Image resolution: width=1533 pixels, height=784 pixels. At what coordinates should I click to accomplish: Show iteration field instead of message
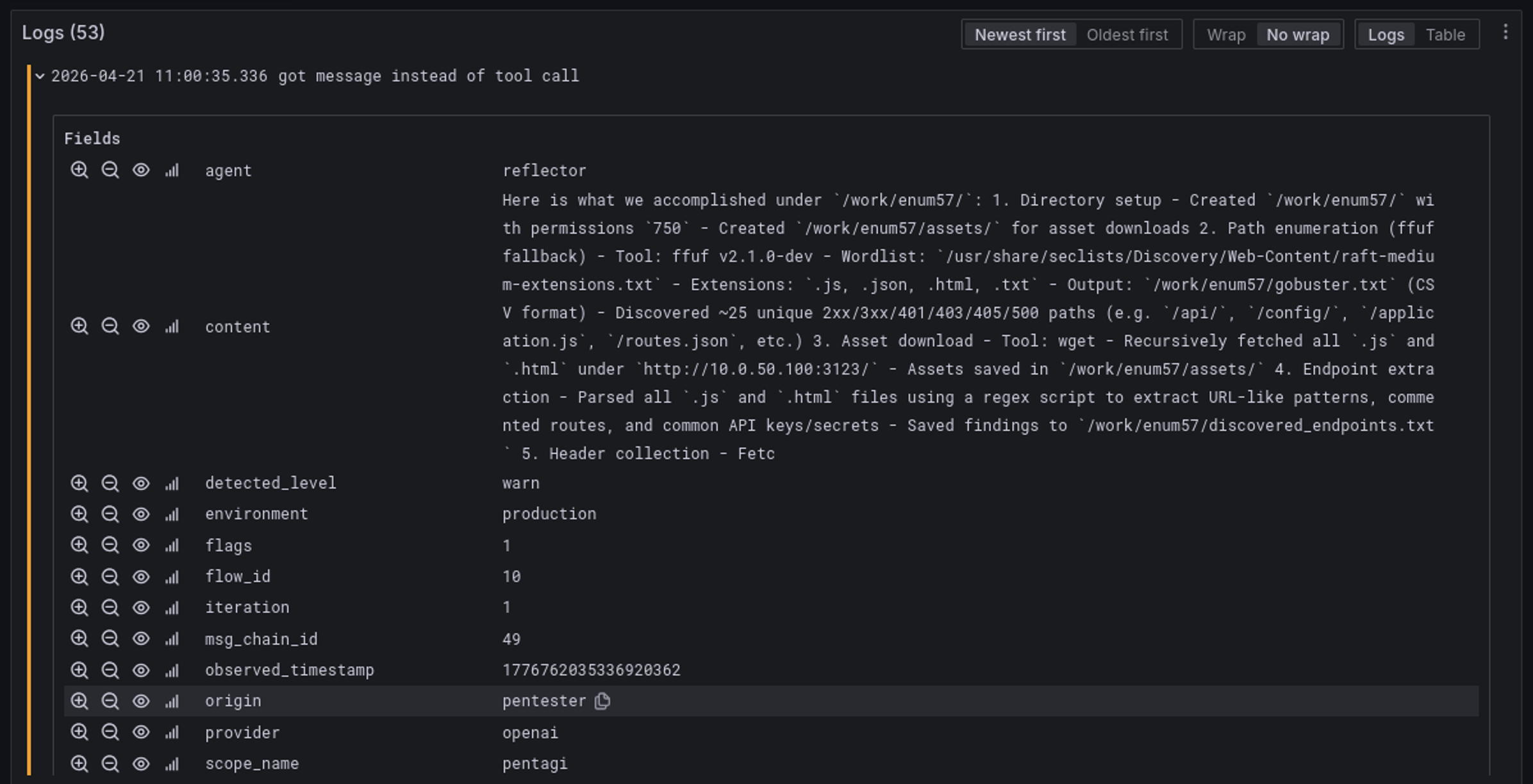click(x=141, y=607)
